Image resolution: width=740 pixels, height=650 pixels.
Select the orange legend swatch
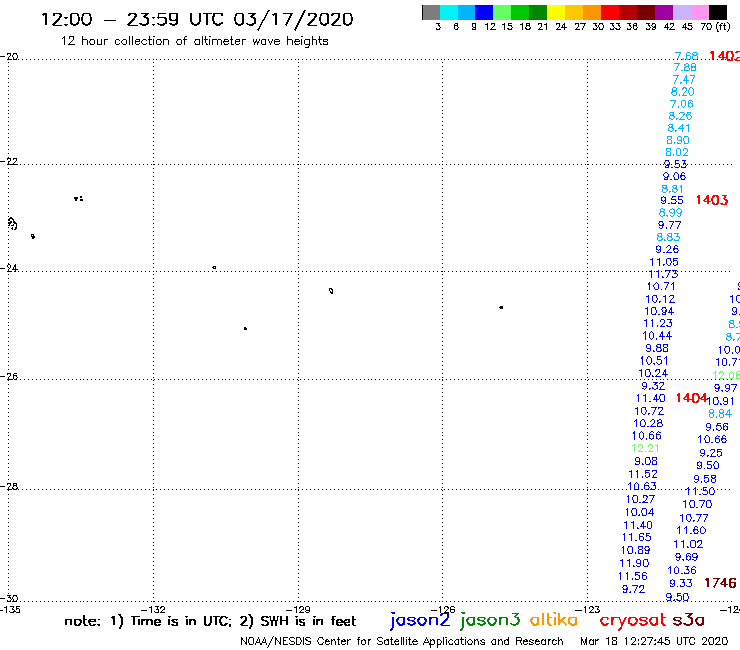tap(592, 12)
